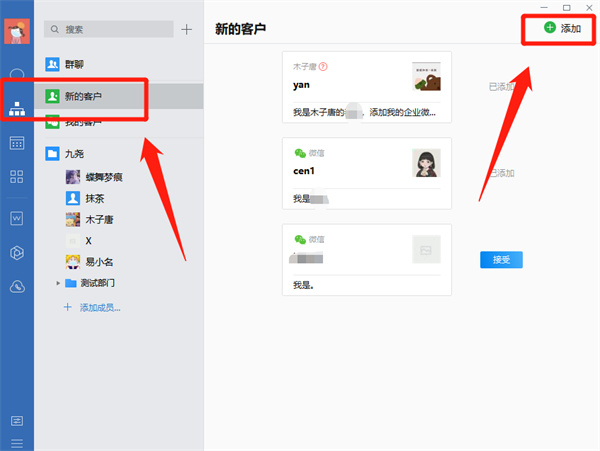Screen dimensions: 600x451
Task: Select contact X
Action: coord(119,241)
